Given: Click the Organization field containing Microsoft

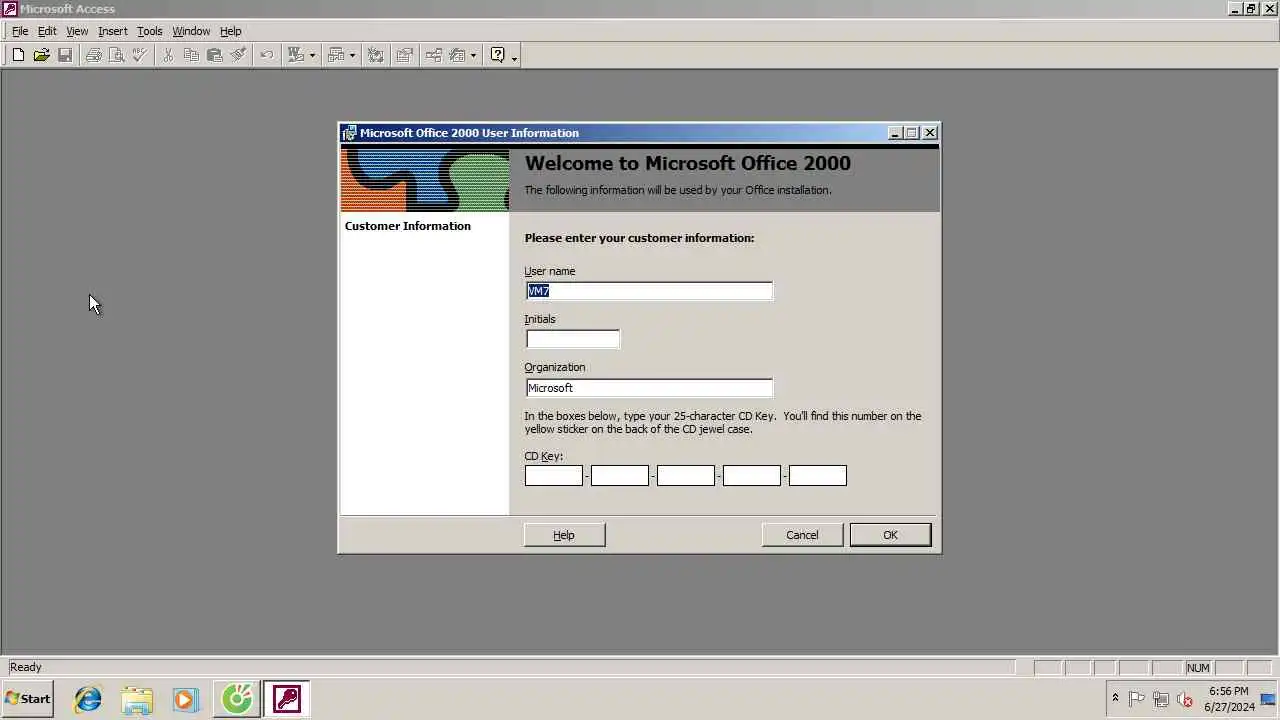Looking at the screenshot, I should [x=649, y=388].
